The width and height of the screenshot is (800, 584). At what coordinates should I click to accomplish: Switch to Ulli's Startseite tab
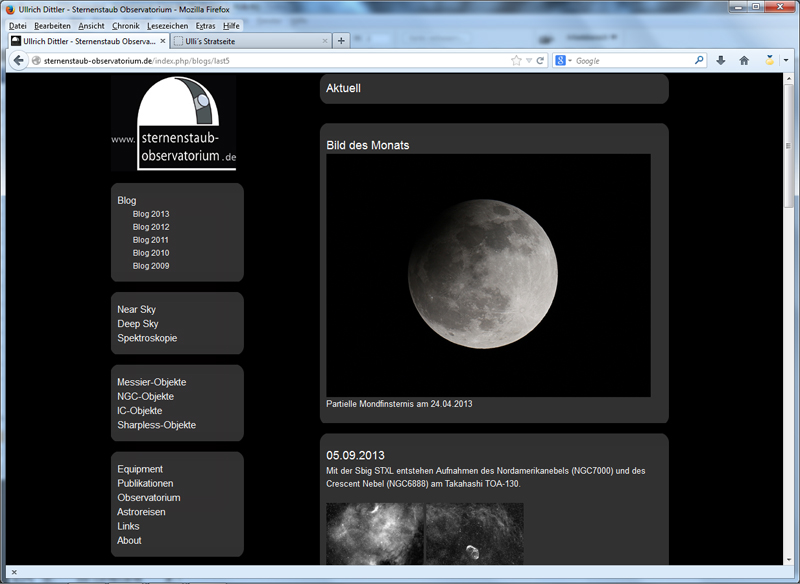point(251,41)
